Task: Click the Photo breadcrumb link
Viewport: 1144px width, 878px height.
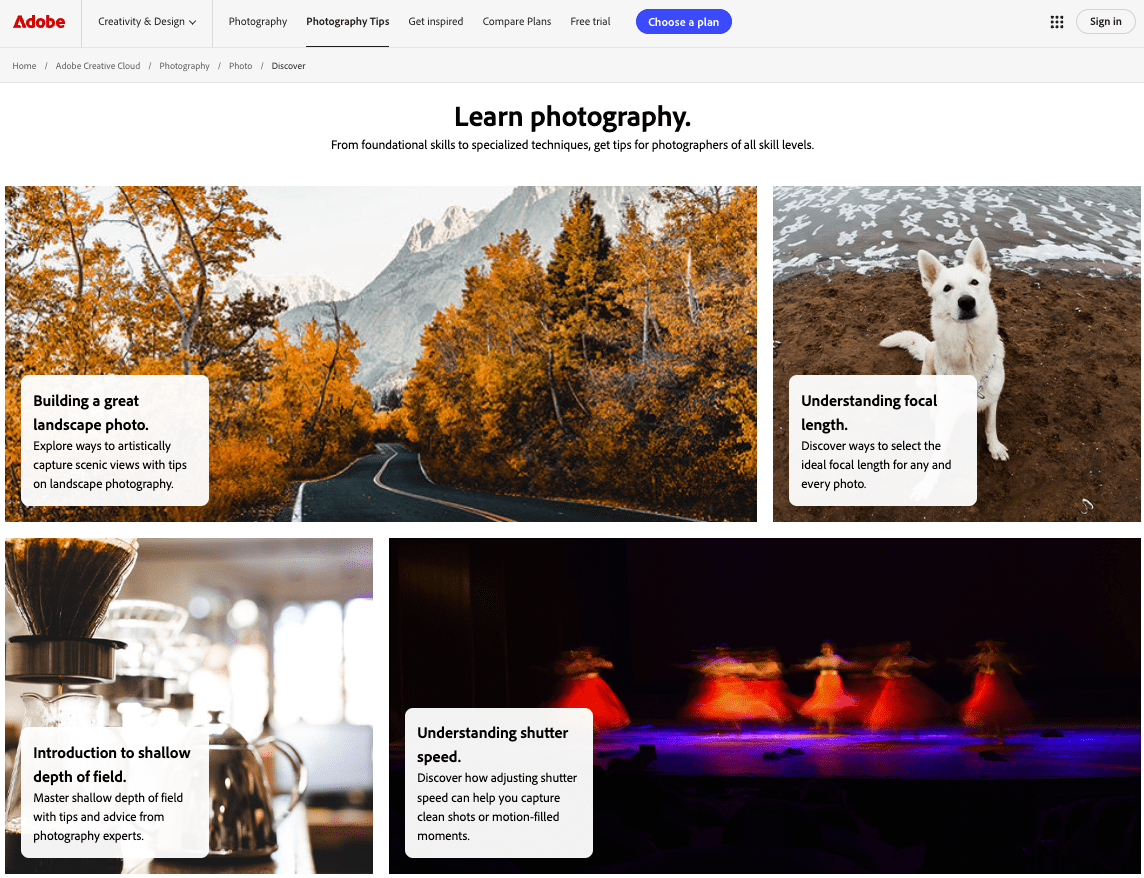Action: (x=240, y=66)
